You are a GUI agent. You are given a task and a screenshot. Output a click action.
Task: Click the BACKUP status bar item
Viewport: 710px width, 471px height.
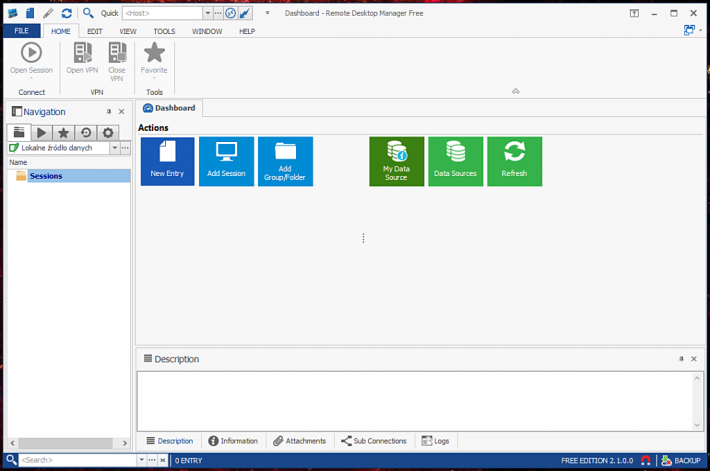(681, 461)
